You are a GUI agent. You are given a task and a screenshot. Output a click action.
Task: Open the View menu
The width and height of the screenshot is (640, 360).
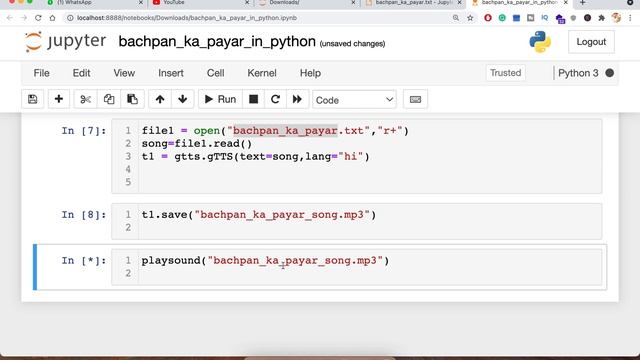coord(124,73)
